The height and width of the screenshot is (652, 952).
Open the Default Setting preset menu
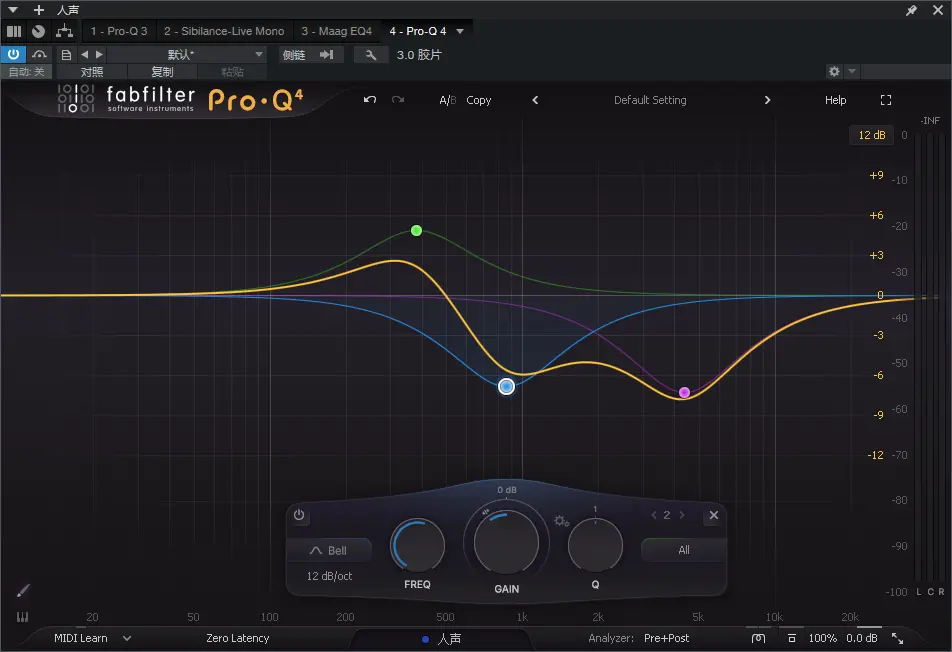tap(650, 100)
